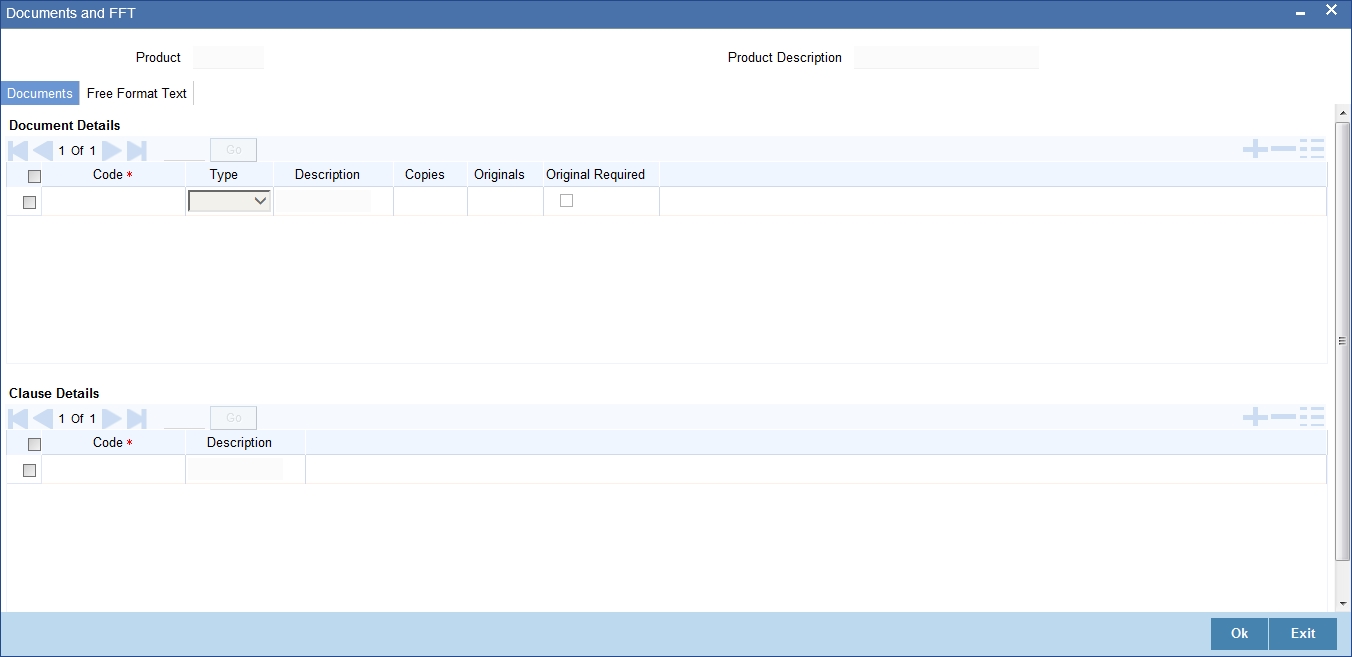Open the Type dropdown in document row
1352x657 pixels.
230,201
